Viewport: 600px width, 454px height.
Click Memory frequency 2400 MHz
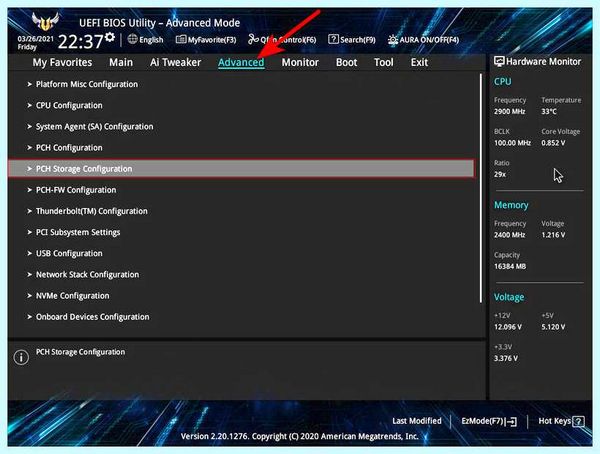click(509, 235)
